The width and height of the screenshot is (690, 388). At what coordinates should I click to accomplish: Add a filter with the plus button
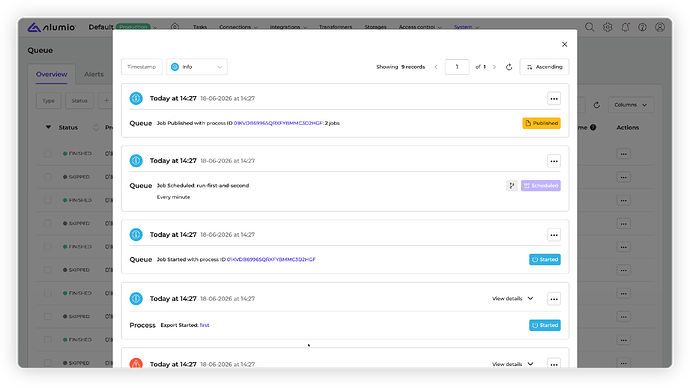pyautogui.click(x=106, y=101)
